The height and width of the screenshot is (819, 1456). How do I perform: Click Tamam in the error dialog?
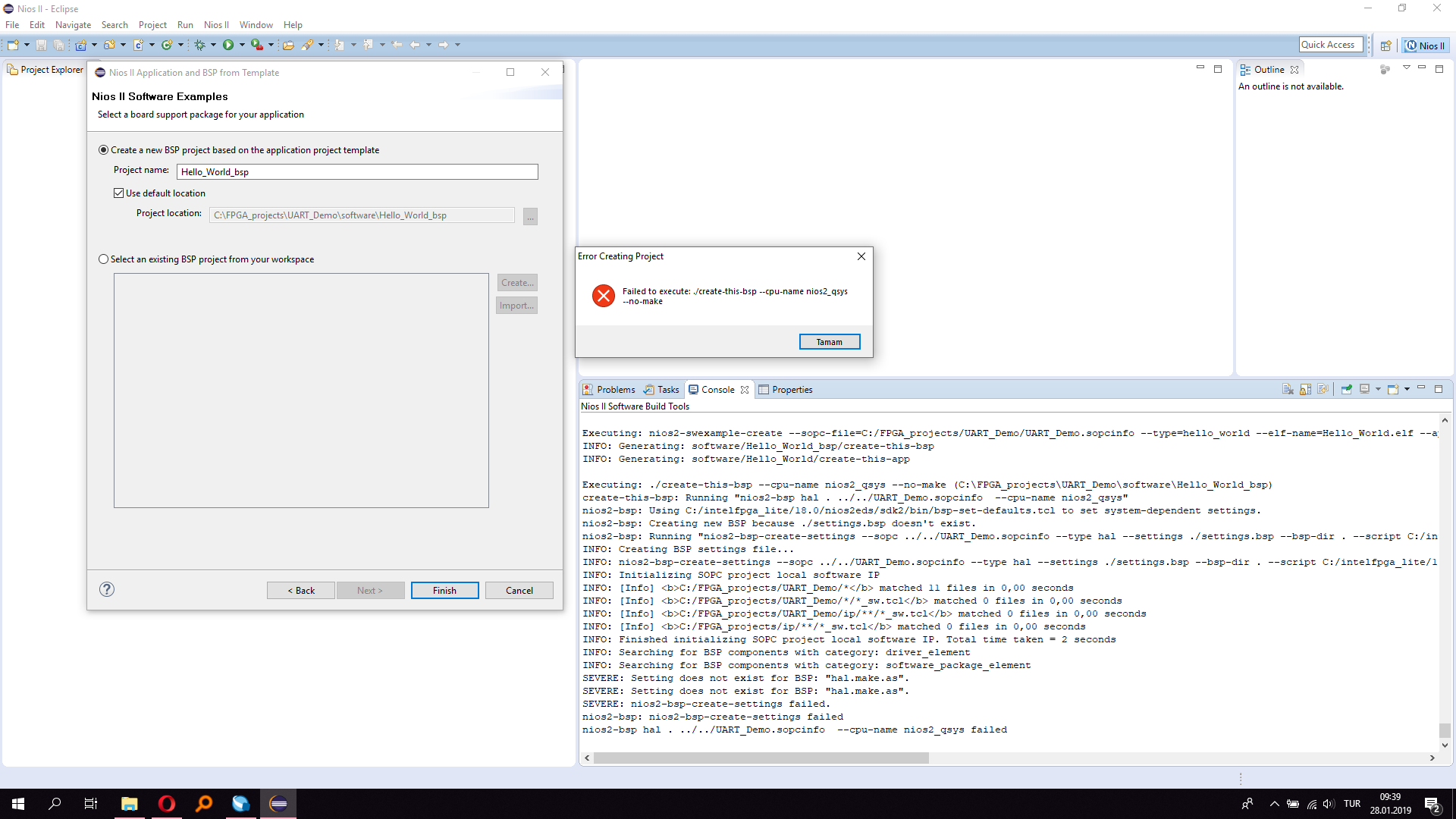click(830, 342)
